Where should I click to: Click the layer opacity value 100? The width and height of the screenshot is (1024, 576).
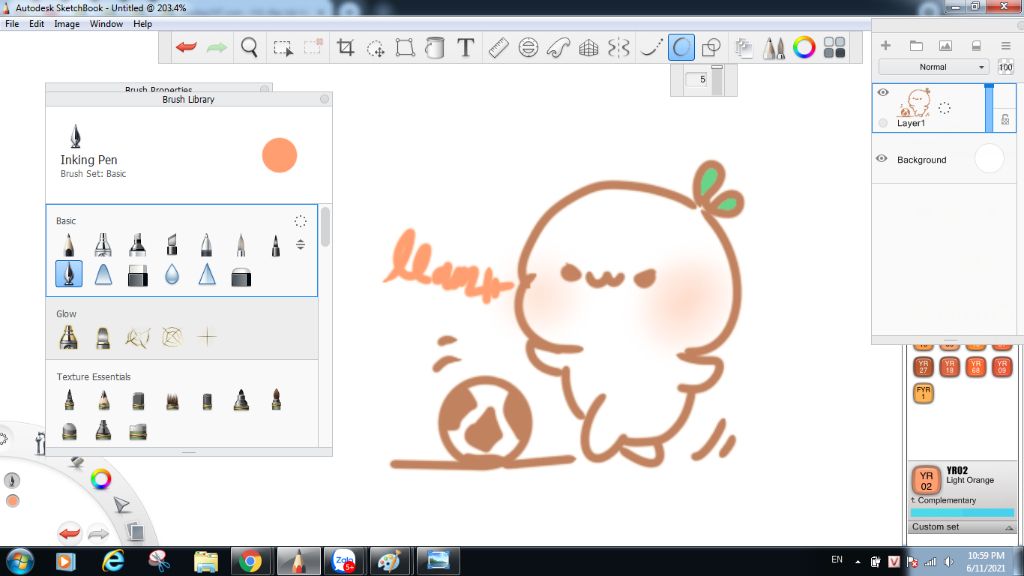(1006, 67)
